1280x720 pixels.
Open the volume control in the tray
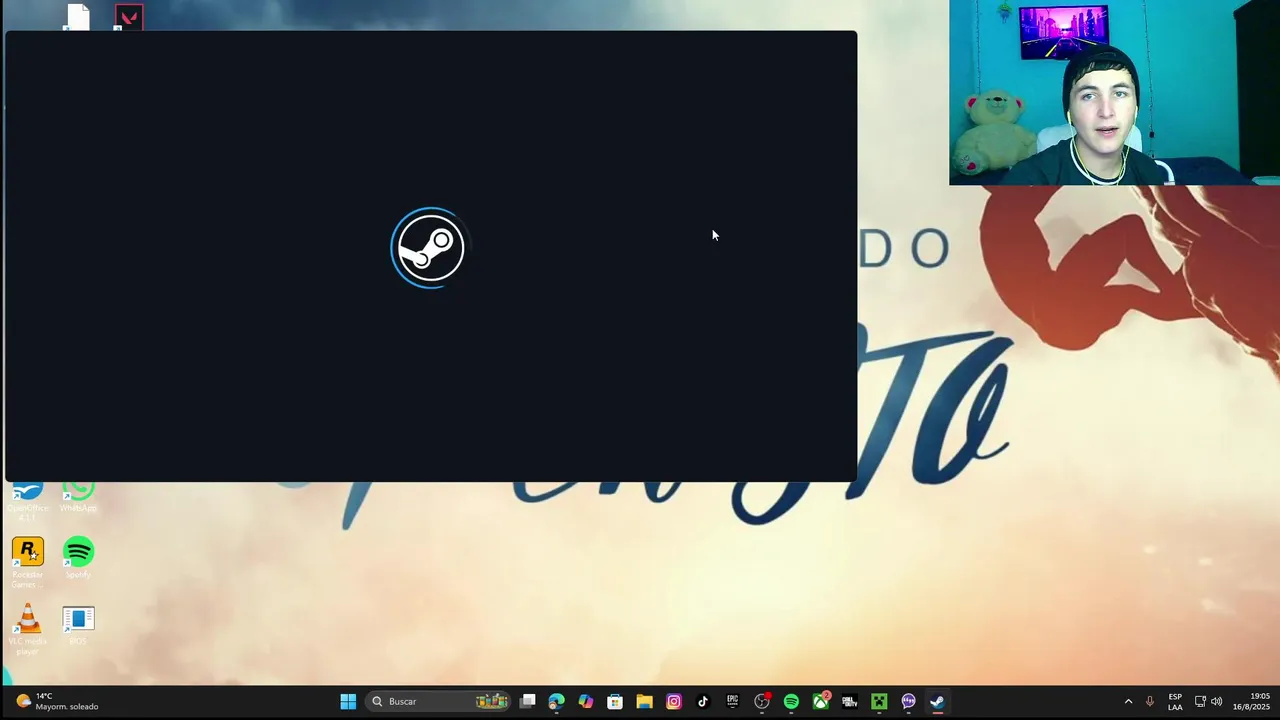[x=1216, y=702]
